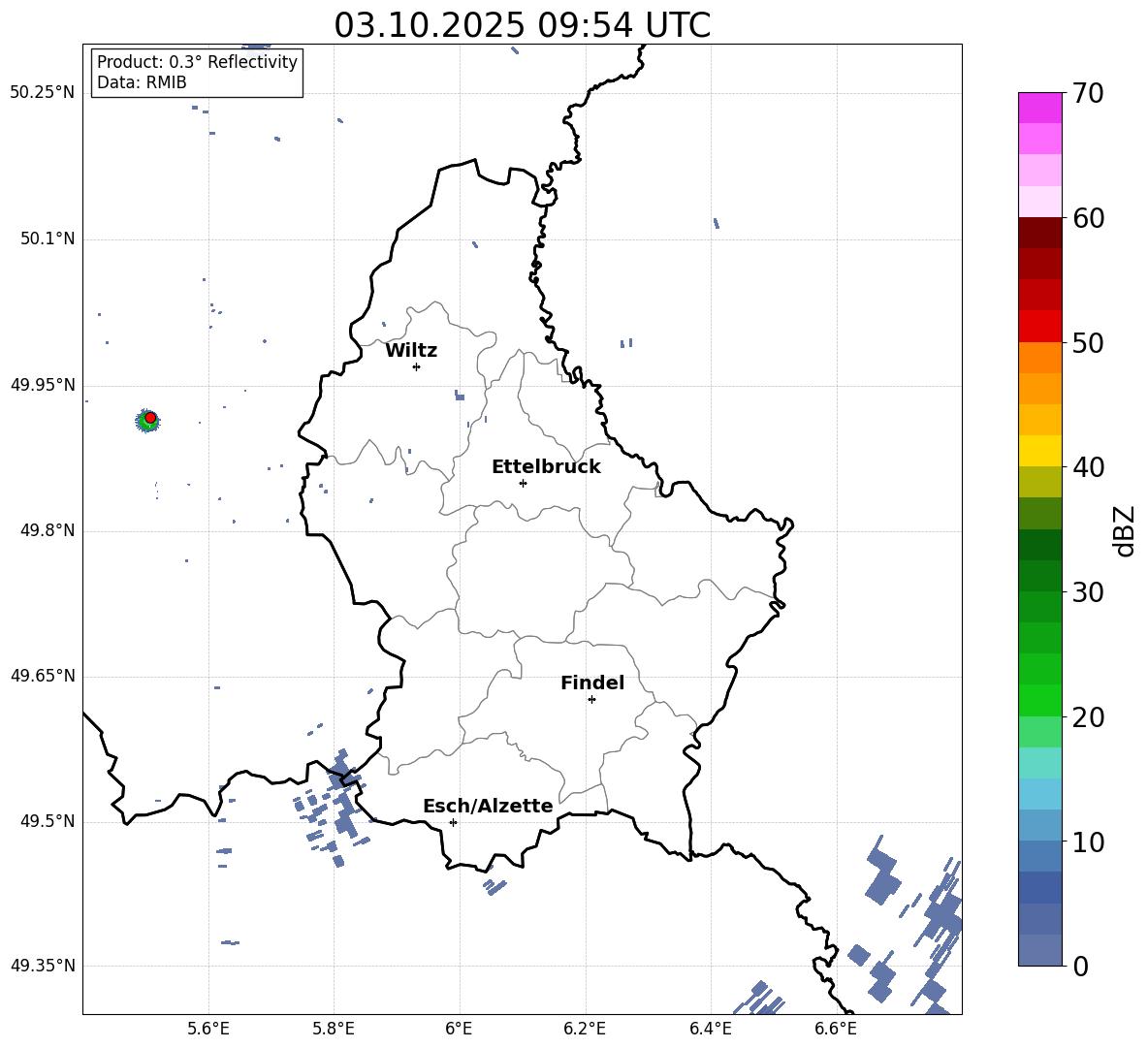
Task: Click the slate blue bottom colorbar segment
Action: pyautogui.click(x=1040, y=950)
